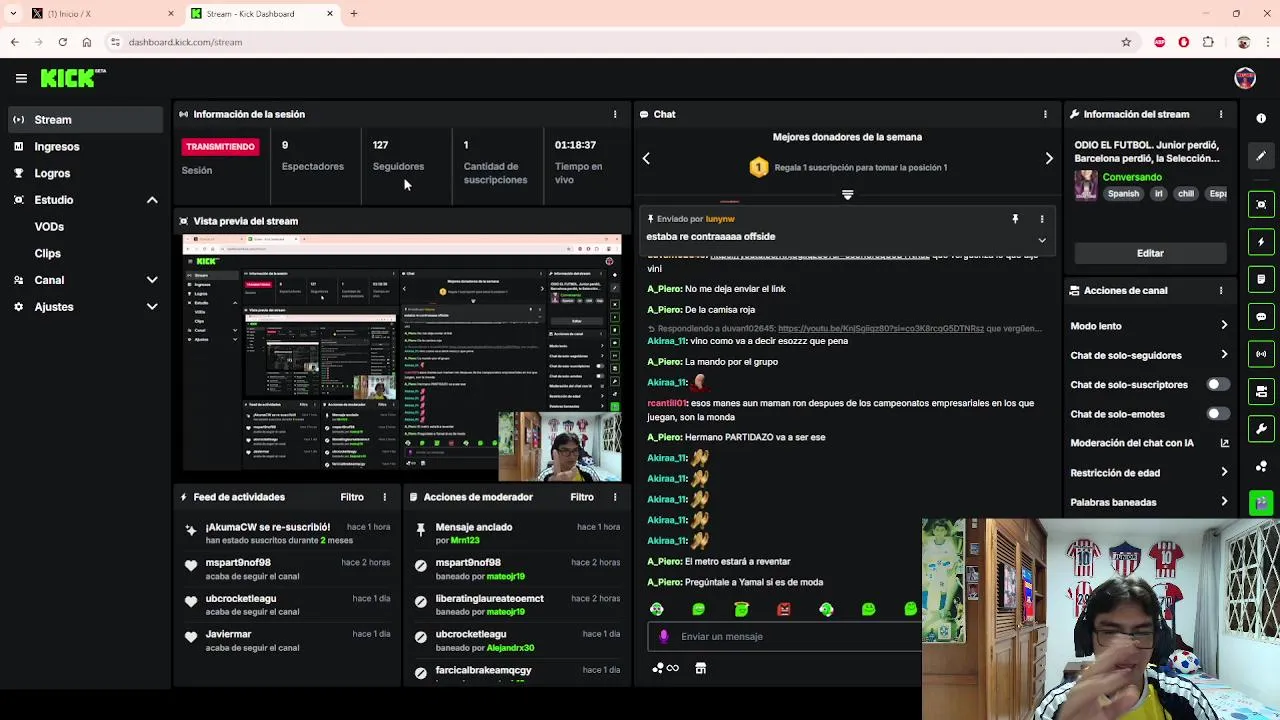
Task: Click the document note icon in right rail
Action: coord(1261,279)
